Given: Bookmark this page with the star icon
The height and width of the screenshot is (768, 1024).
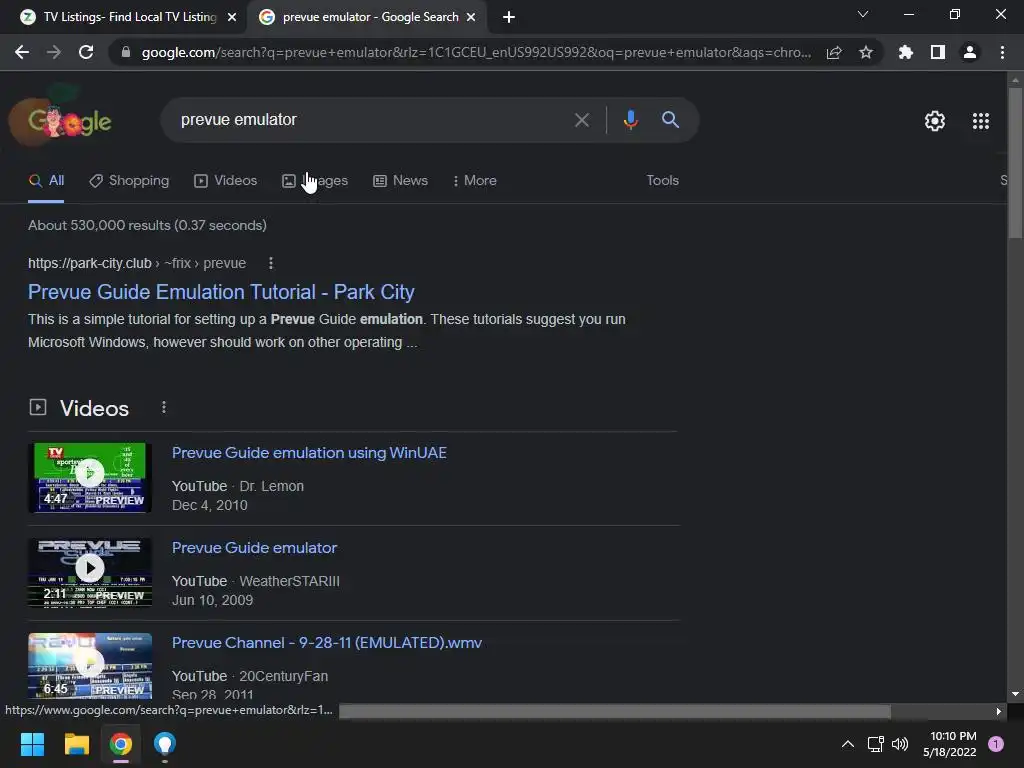Looking at the screenshot, I should pos(866,52).
